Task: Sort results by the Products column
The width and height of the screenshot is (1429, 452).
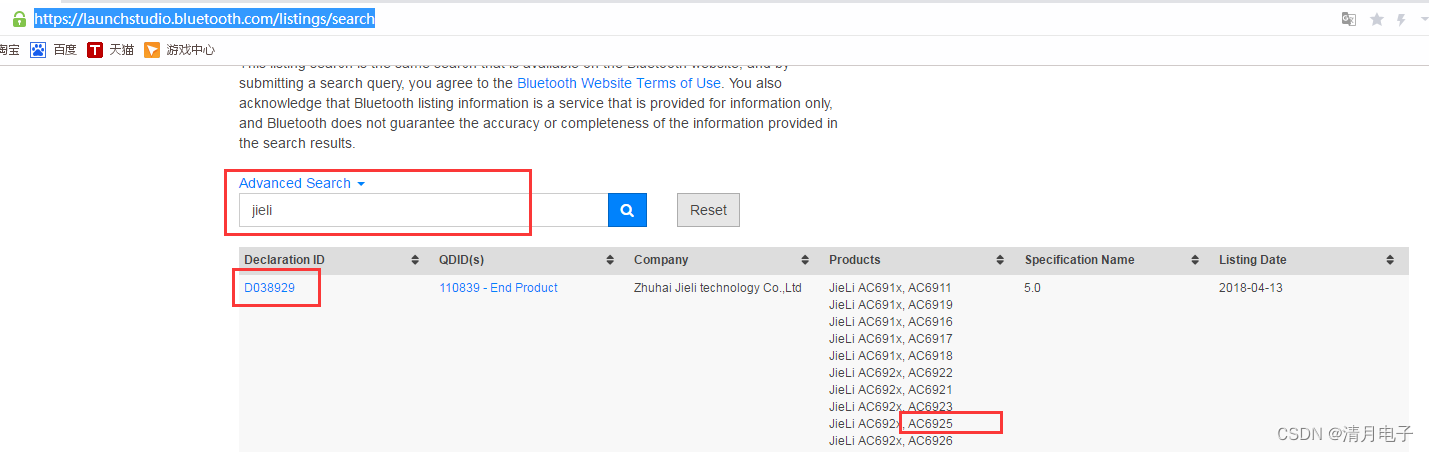Action: tap(1000, 260)
